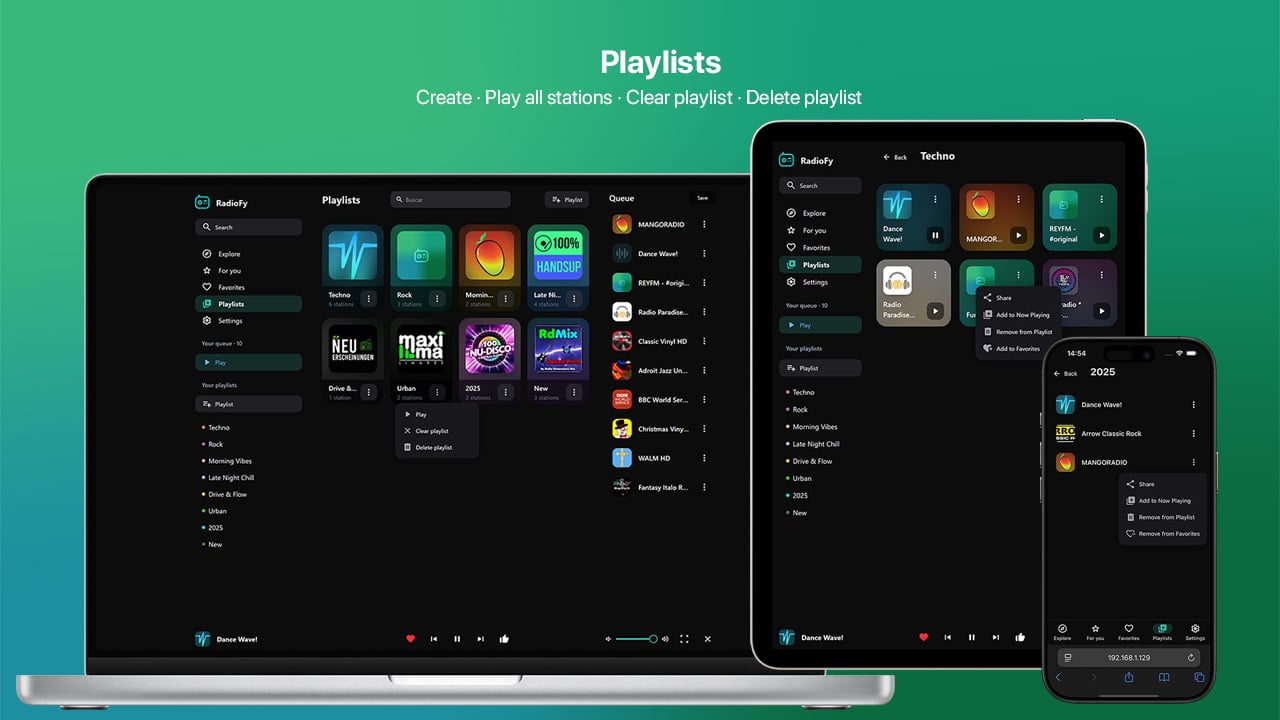Close the player bar on the laptop
The height and width of the screenshot is (720, 1280).
click(x=707, y=639)
